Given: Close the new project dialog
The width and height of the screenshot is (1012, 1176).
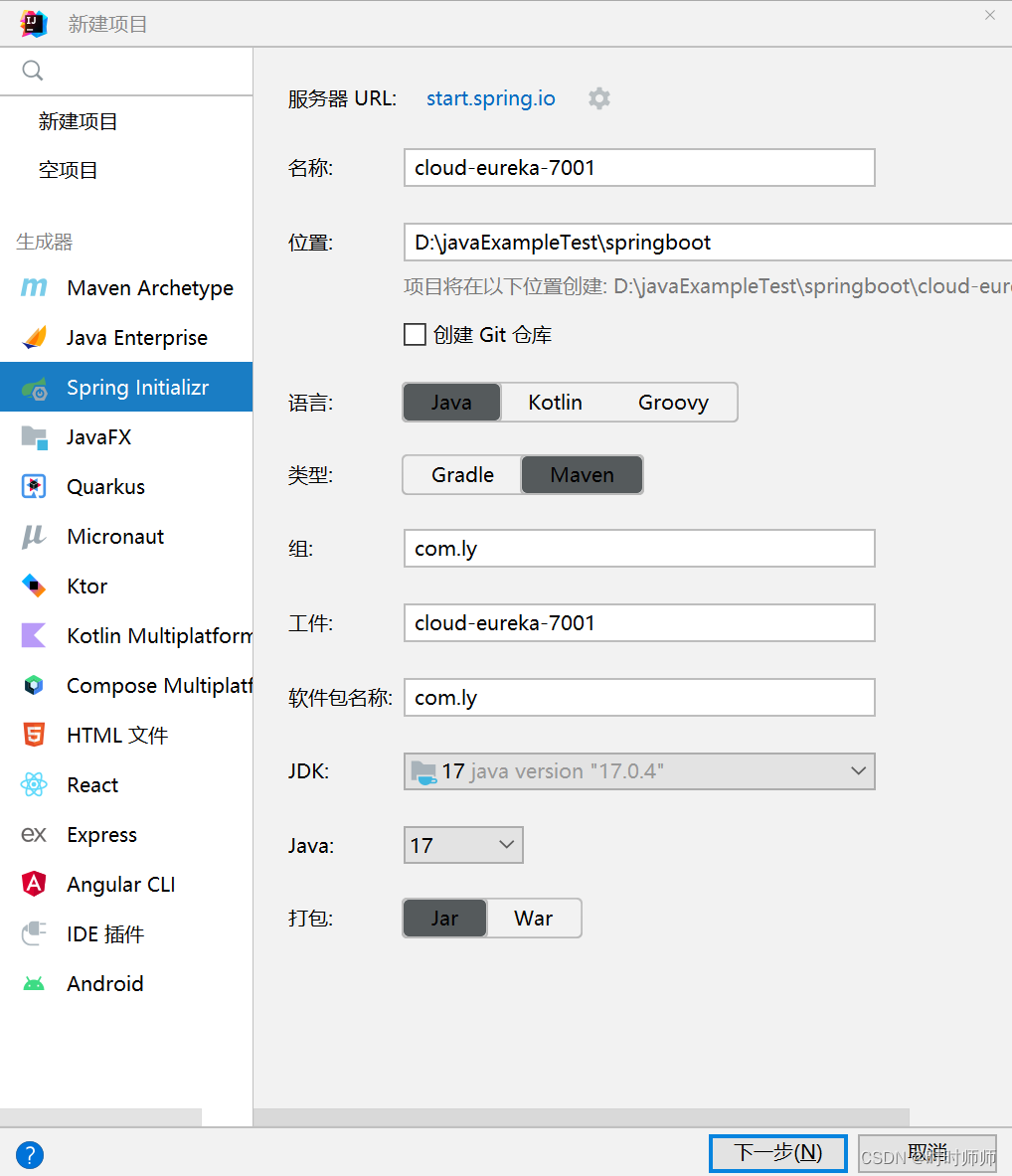Looking at the screenshot, I should pyautogui.click(x=990, y=15).
